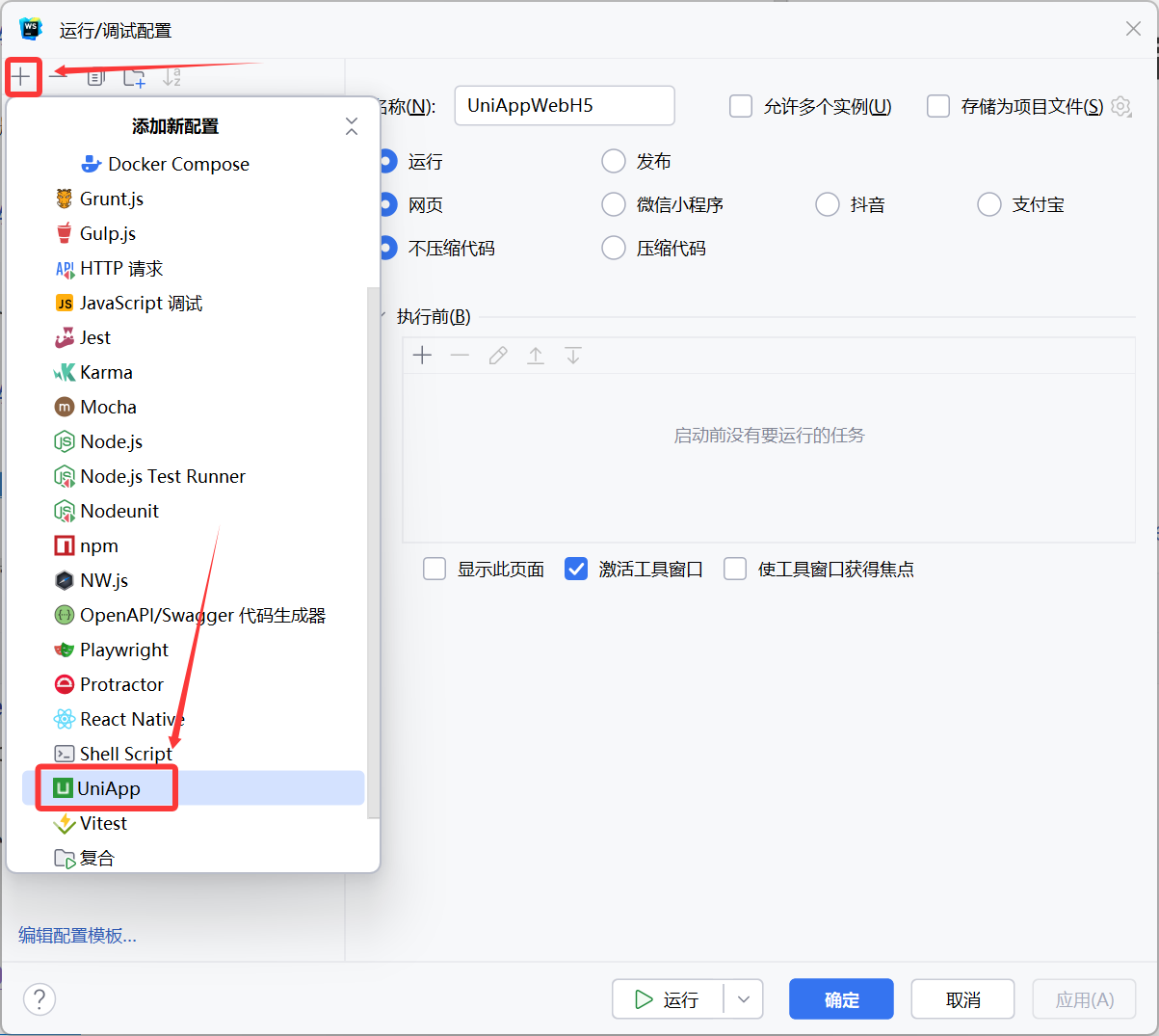Select the 运行 radio button
Screen dimensions: 1159x1036
[x=387, y=161]
